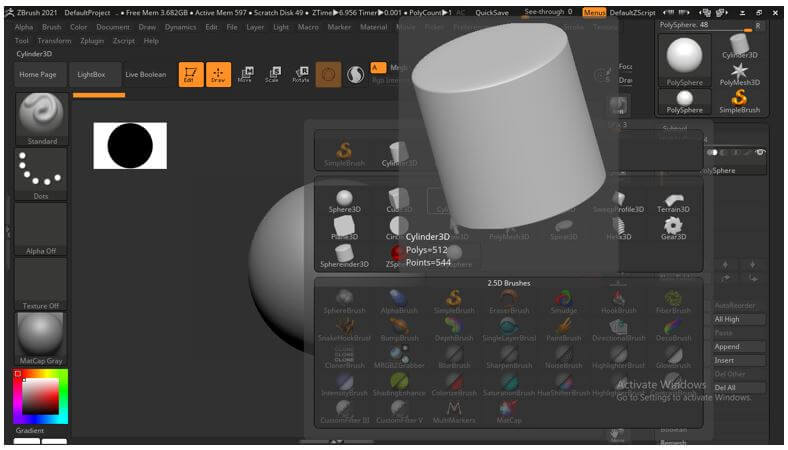The image size is (788, 450).
Task: Select Plane3D primitive
Action: 344,228
